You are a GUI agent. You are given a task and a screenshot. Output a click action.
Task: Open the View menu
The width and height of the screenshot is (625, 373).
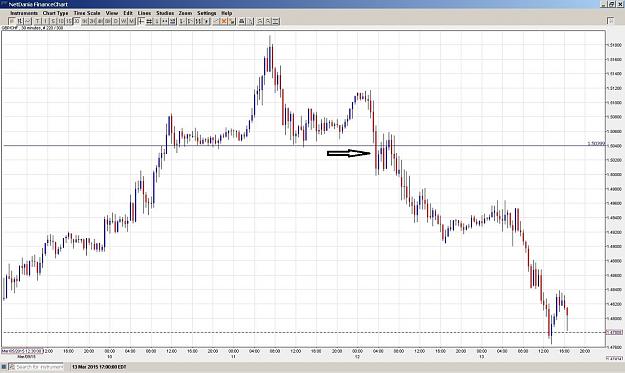point(112,13)
